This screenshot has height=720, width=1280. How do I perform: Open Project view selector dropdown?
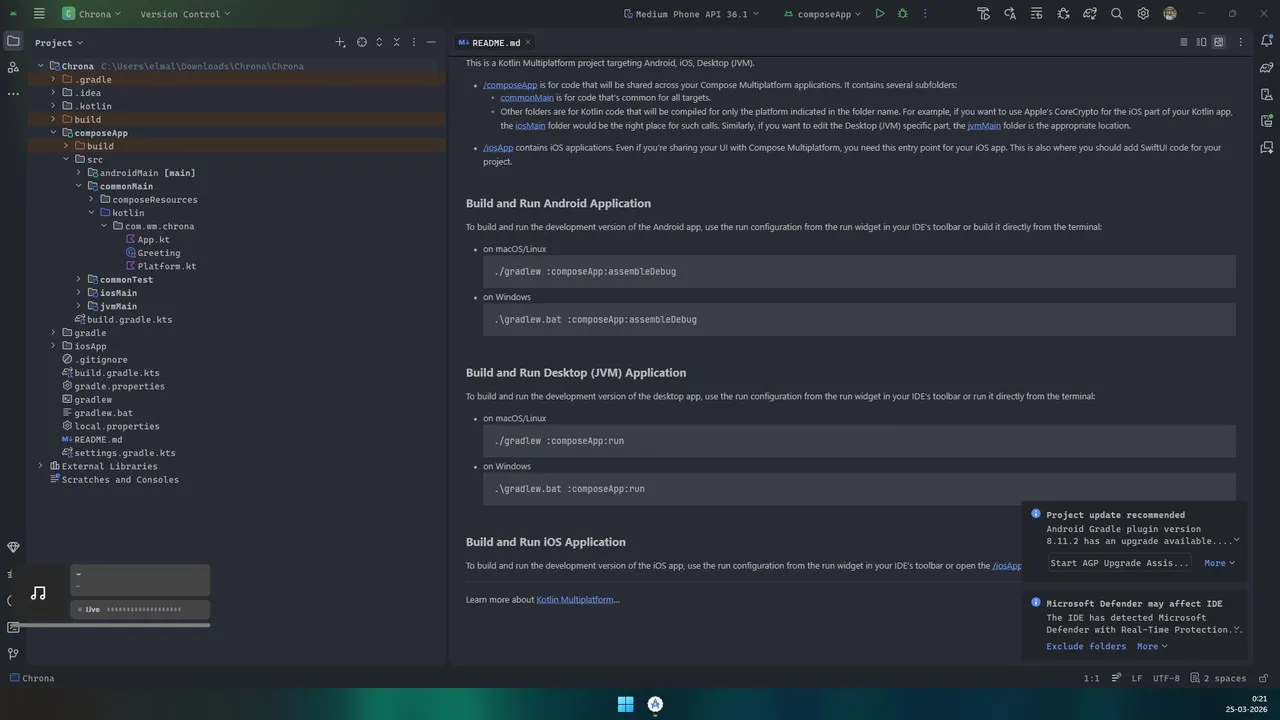coord(59,43)
